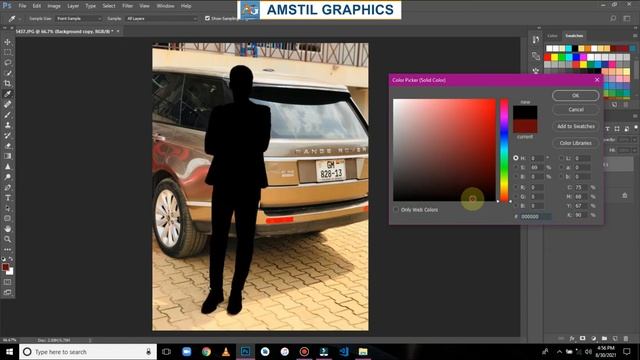The image size is (640, 360).
Task: Select the L lightness radio button
Action: click(562, 158)
